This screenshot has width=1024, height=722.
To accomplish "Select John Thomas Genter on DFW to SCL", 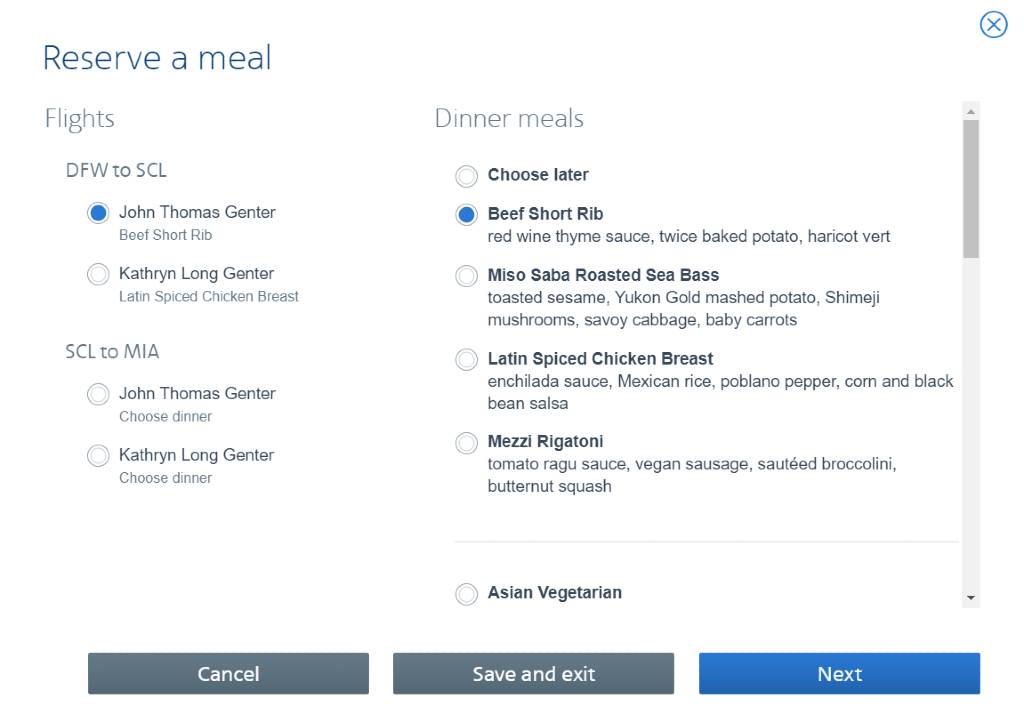I will point(98,212).
